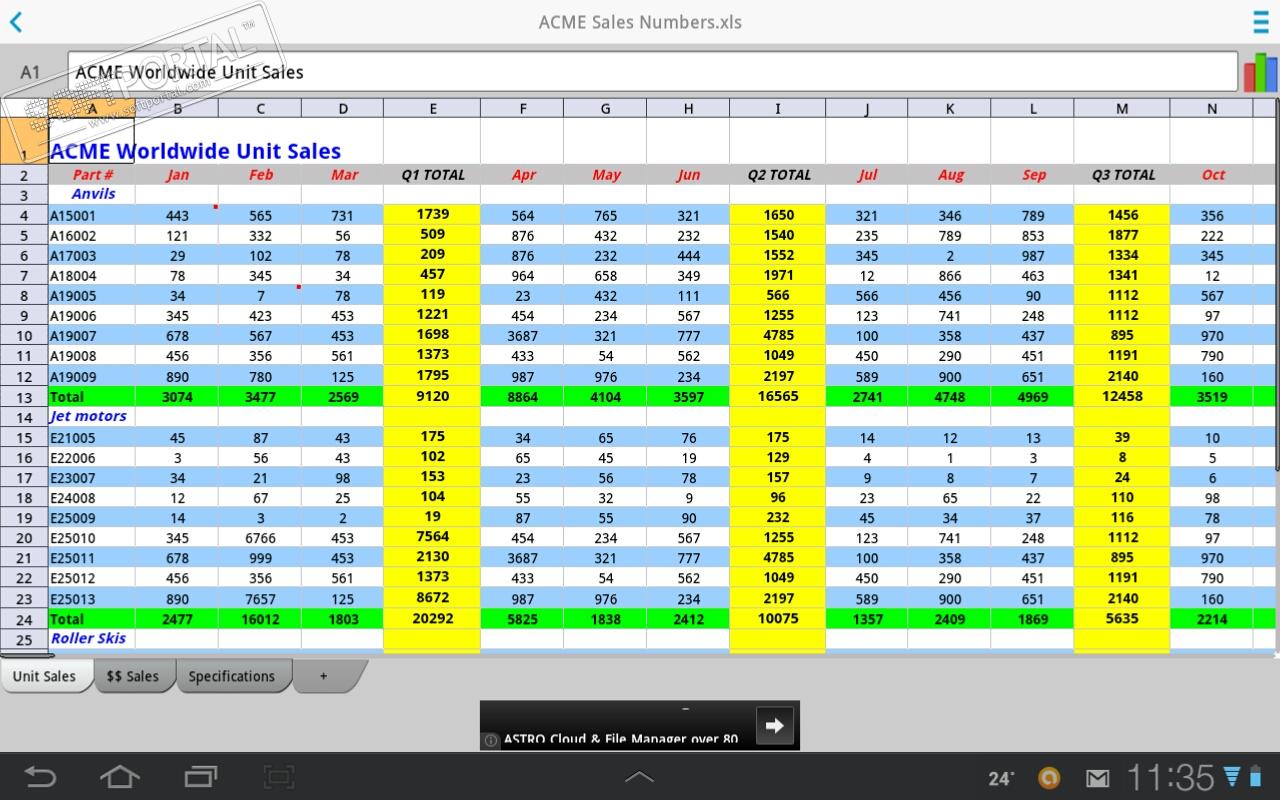The height and width of the screenshot is (800, 1280).
Task: Select part number cell A19009
Action: (x=92, y=377)
